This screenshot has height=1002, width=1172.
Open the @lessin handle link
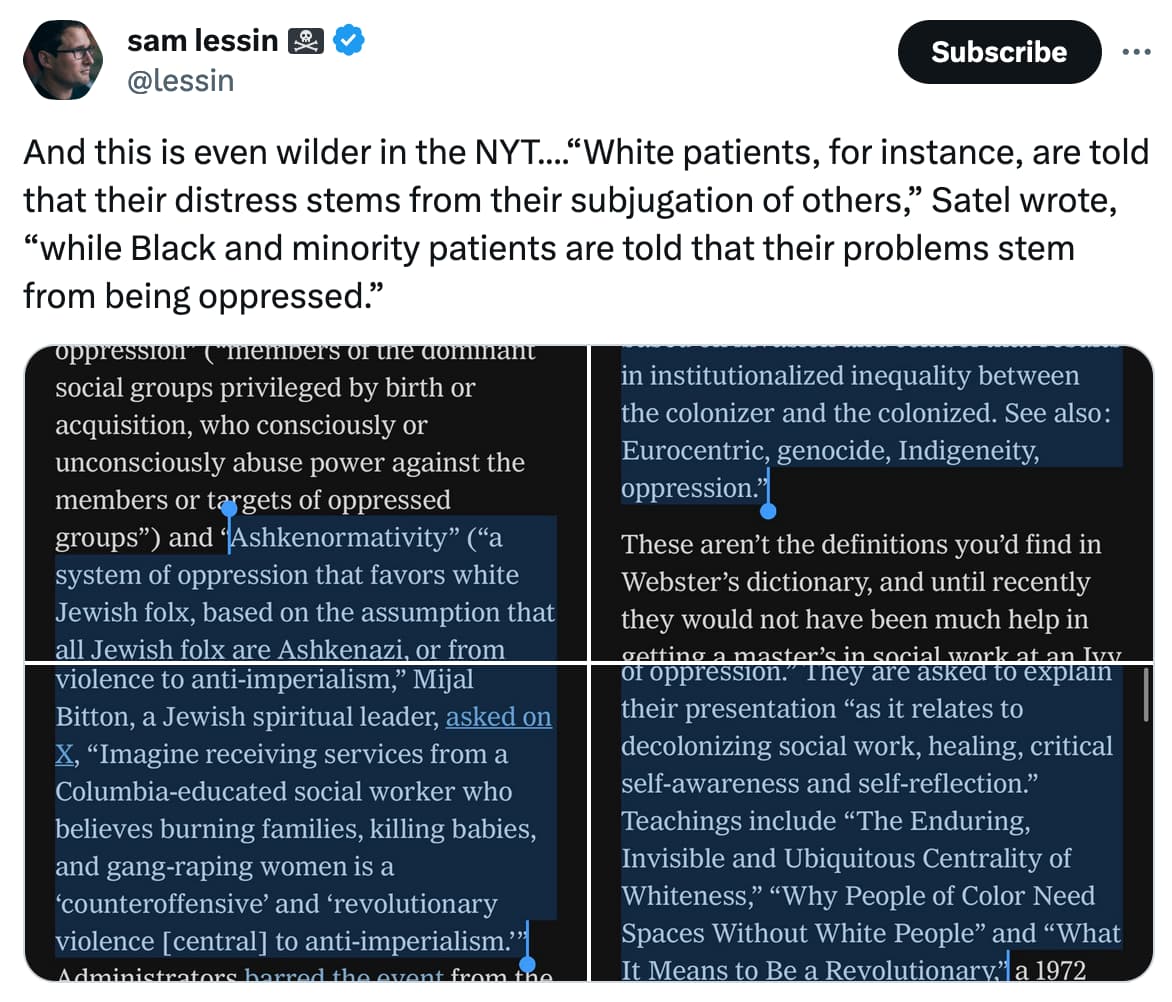181,81
